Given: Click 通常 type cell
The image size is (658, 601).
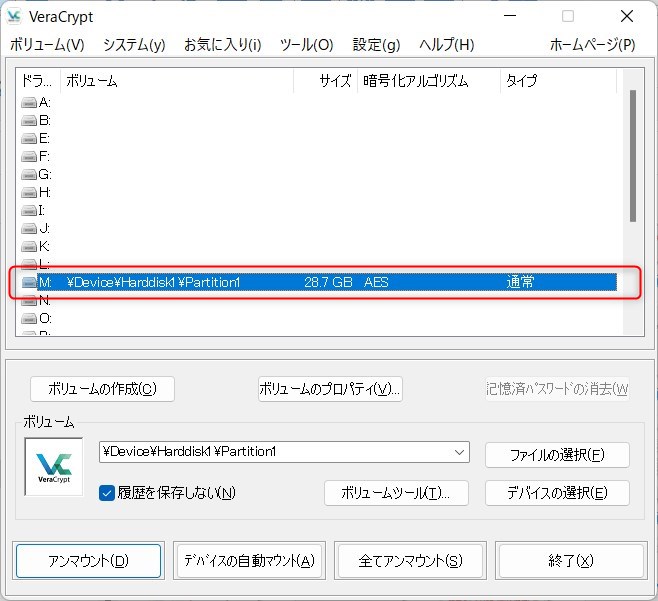Looking at the screenshot, I should pyautogui.click(x=520, y=282).
